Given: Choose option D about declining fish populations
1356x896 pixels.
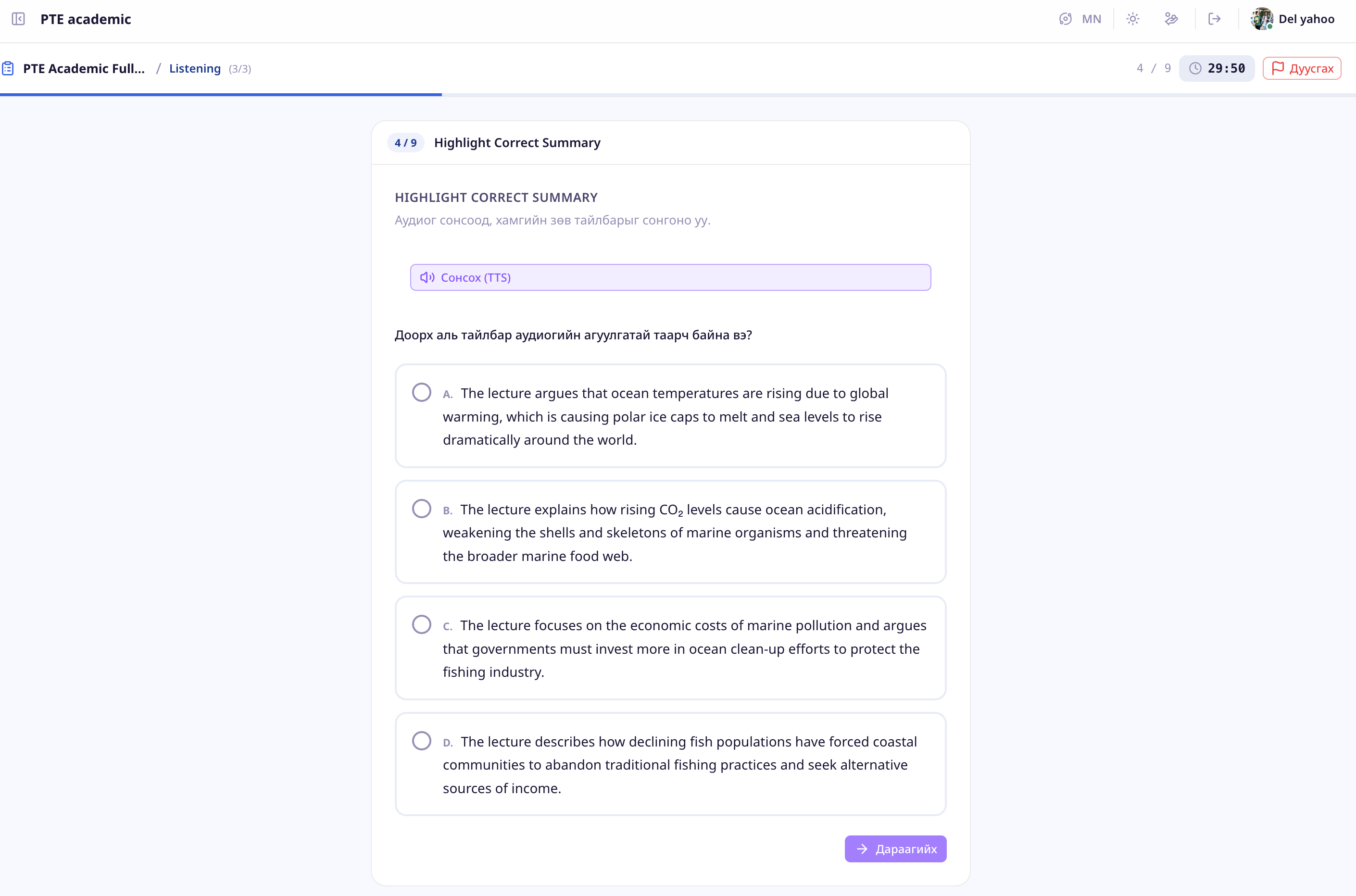Looking at the screenshot, I should click(x=671, y=764).
